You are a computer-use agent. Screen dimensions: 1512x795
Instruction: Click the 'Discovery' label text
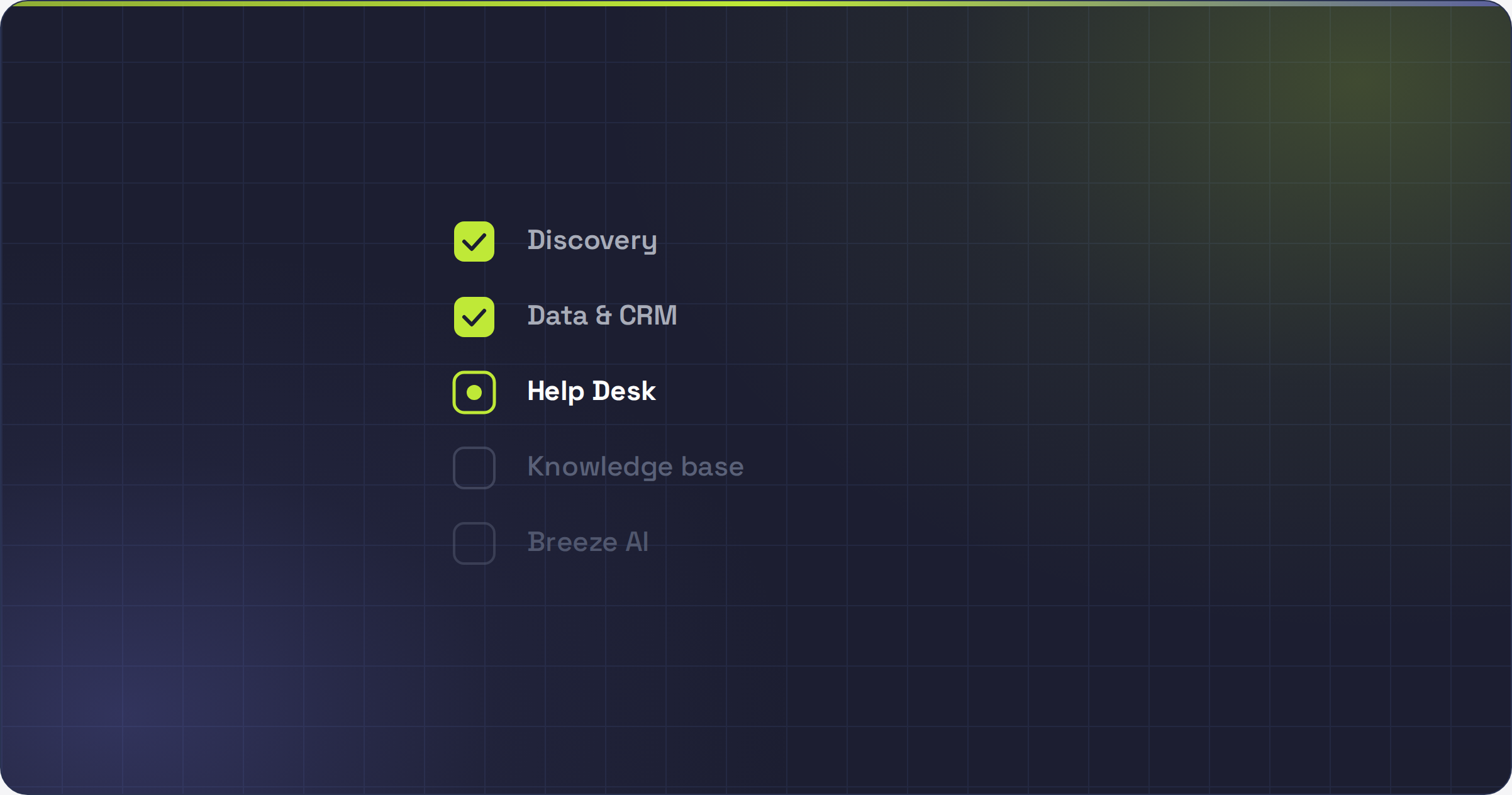pyautogui.click(x=592, y=241)
